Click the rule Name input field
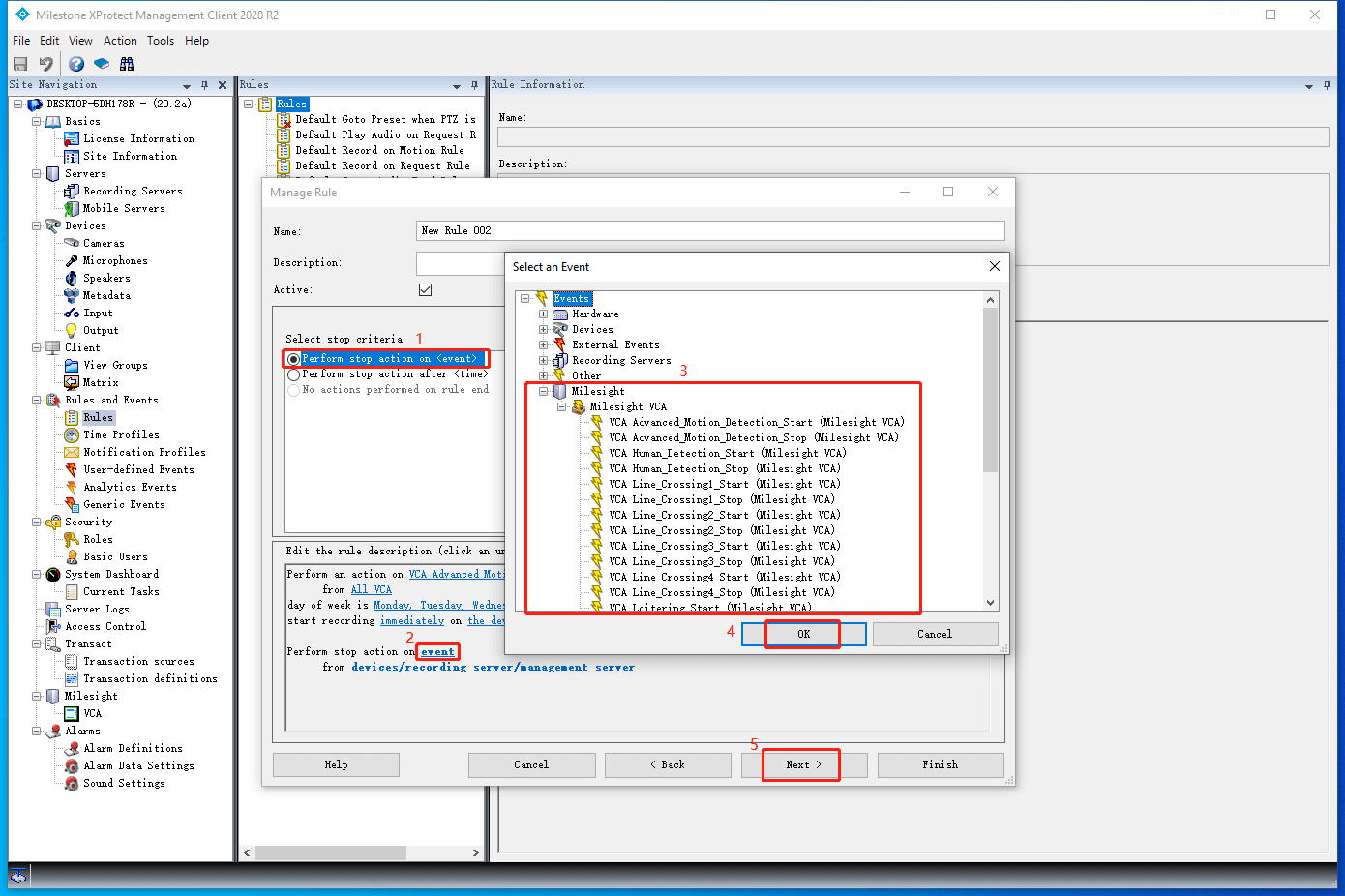This screenshot has height=896, width=1345. click(710, 230)
